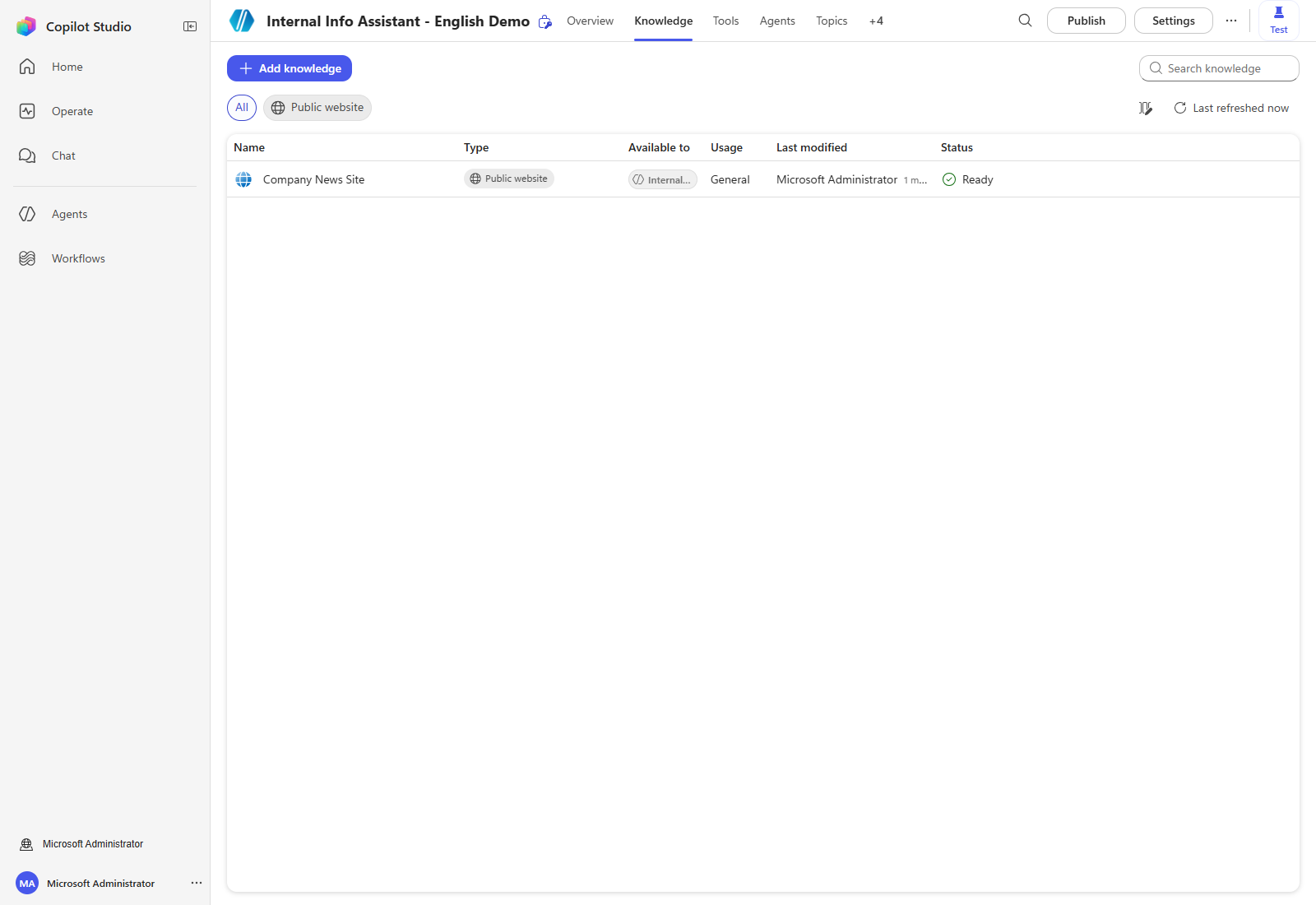Open the Topics tab
This screenshot has height=905, width=1316.
[832, 21]
